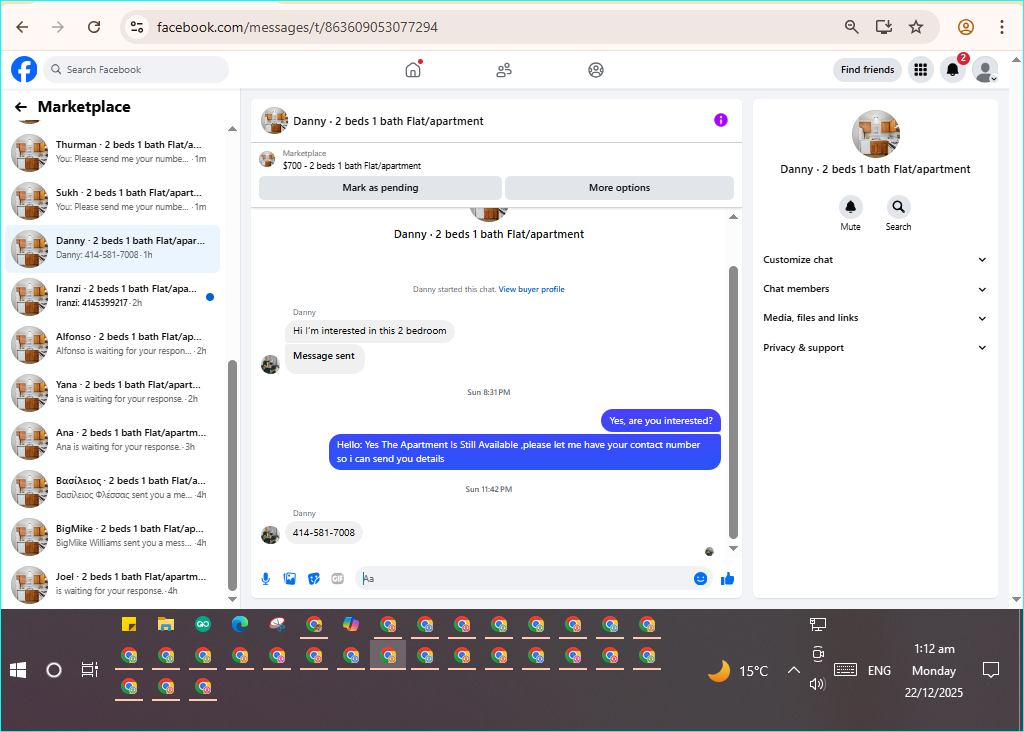
Task: Click chat scrollbar down arrow
Action: pos(733,549)
